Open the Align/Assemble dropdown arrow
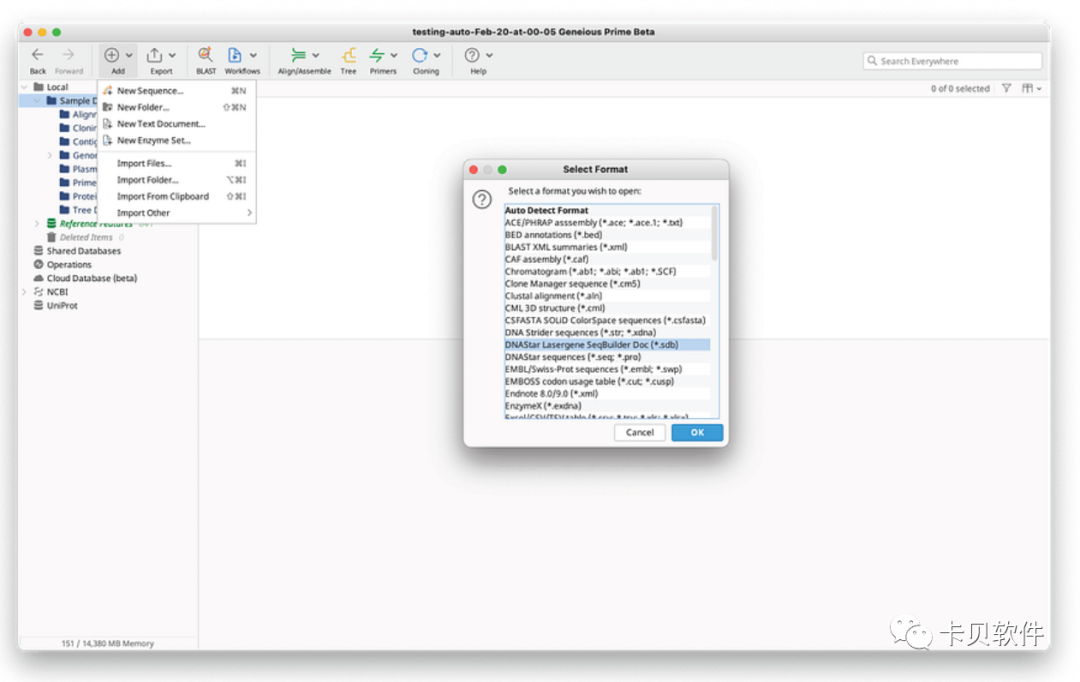 pyautogui.click(x=315, y=55)
